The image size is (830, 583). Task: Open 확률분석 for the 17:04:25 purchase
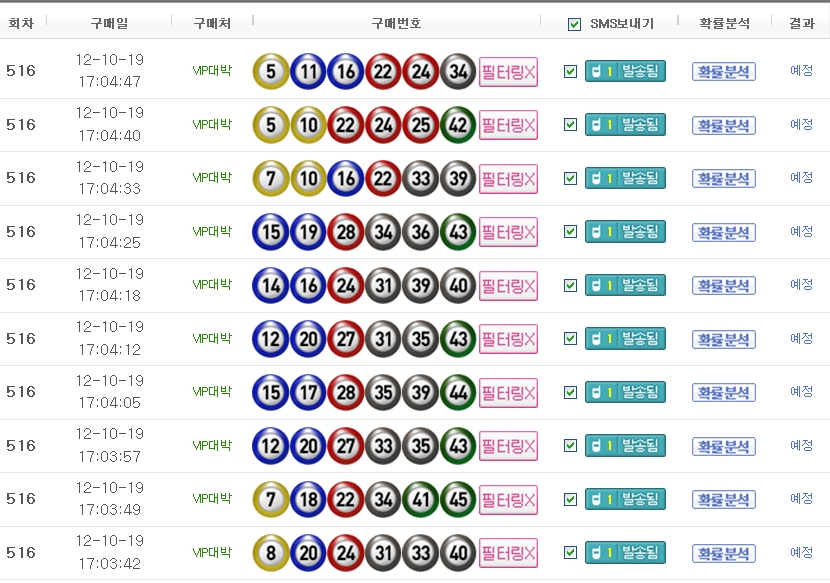(723, 232)
